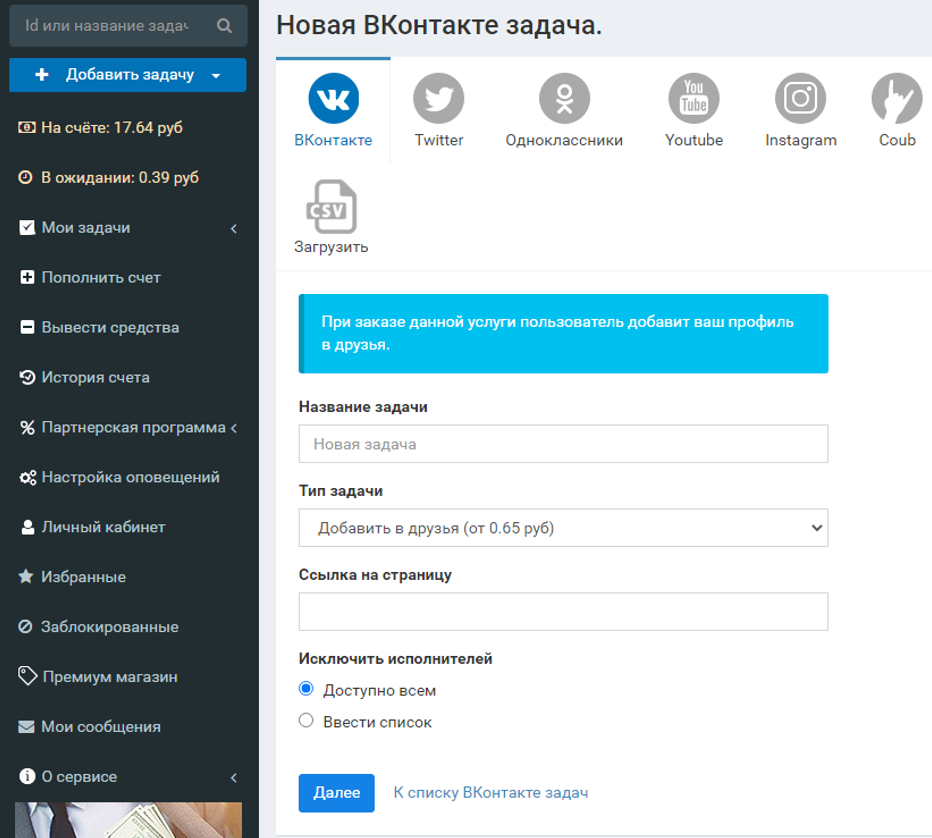Click the percent icon of Партнерская программа

tap(27, 427)
